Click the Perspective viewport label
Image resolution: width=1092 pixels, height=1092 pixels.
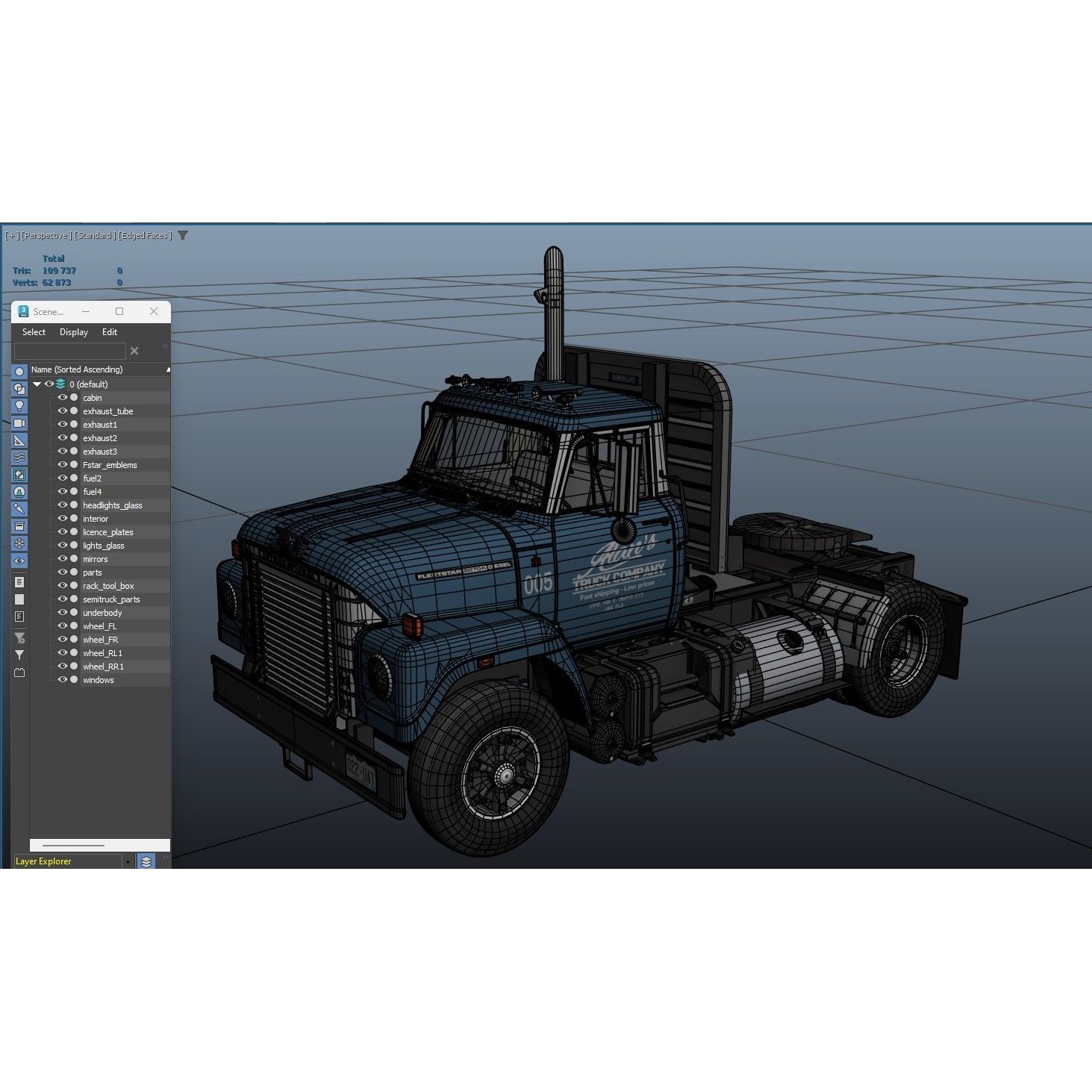pyautogui.click(x=46, y=234)
